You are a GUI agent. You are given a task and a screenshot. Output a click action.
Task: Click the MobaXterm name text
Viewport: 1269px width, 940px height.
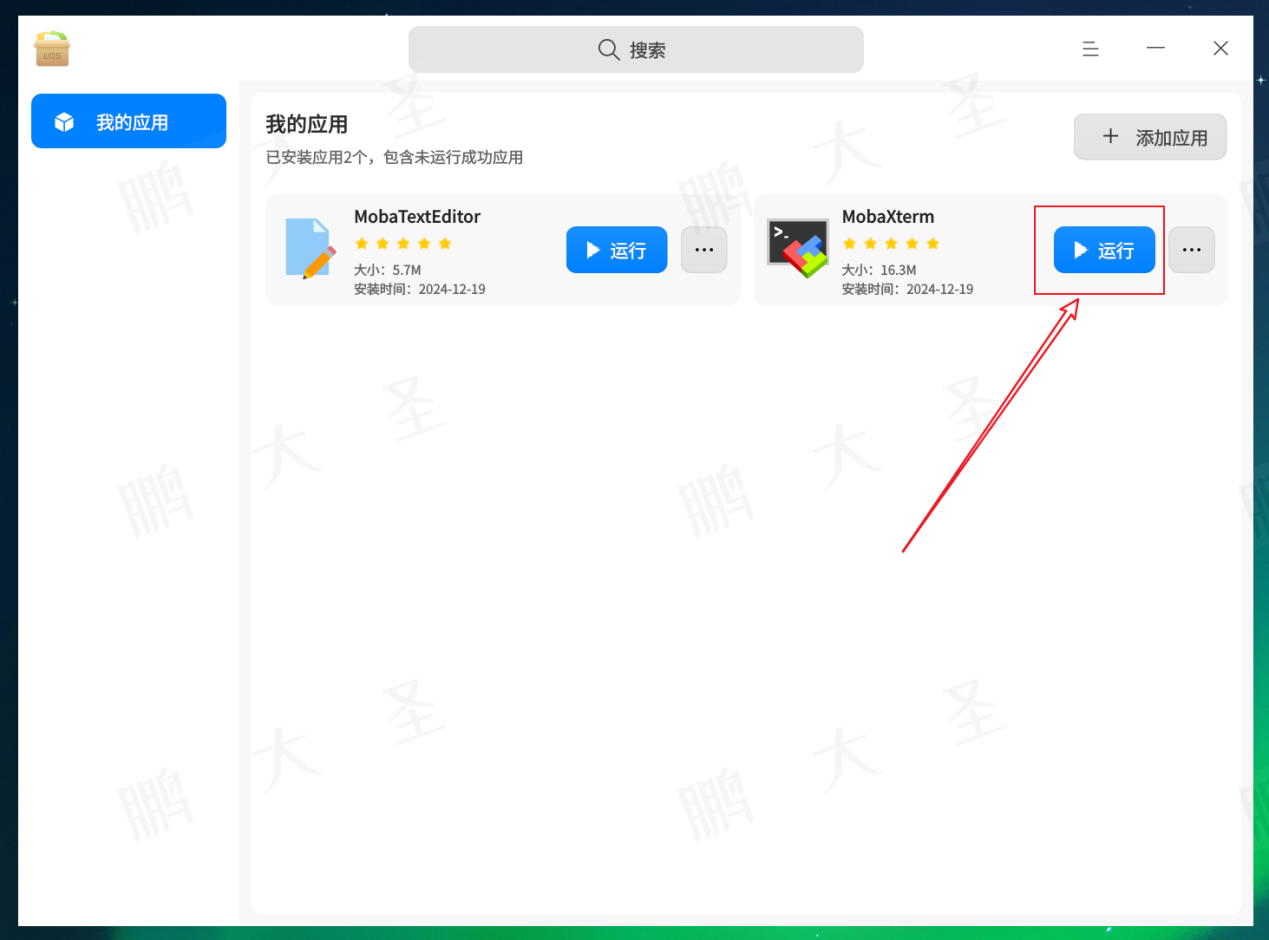click(x=888, y=217)
